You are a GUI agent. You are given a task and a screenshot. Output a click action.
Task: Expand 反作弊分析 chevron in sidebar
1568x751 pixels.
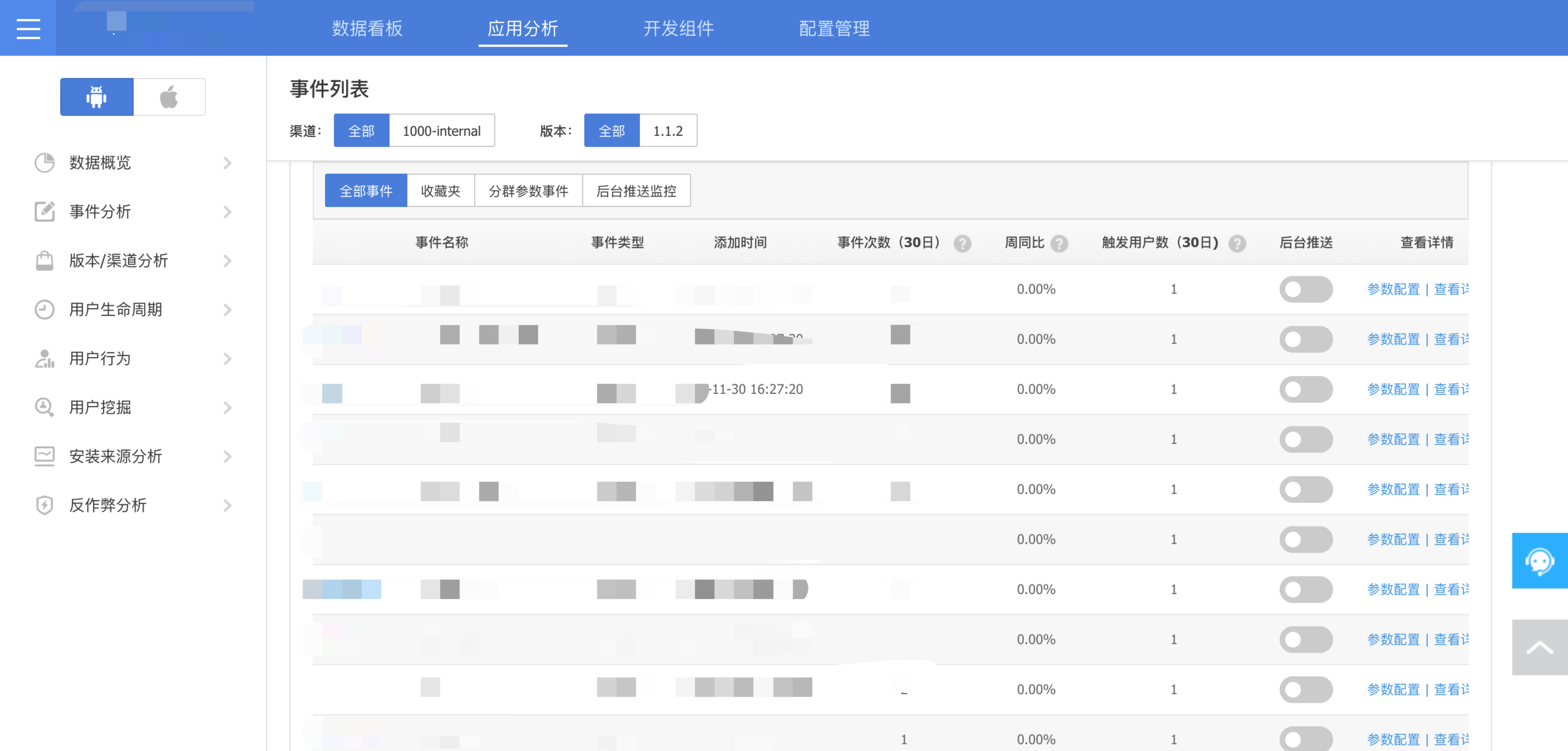tap(227, 506)
